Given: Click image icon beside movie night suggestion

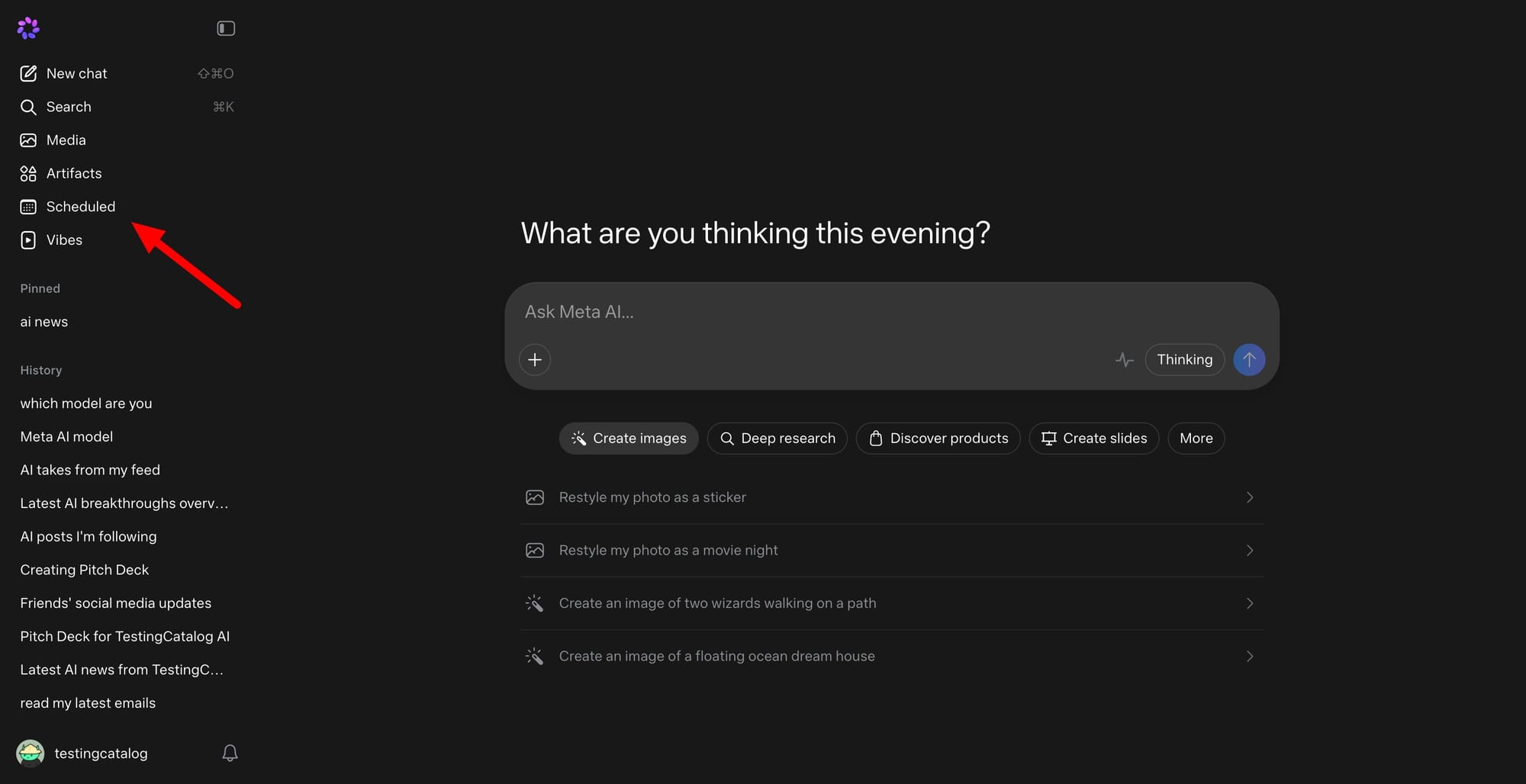Looking at the screenshot, I should click(535, 551).
